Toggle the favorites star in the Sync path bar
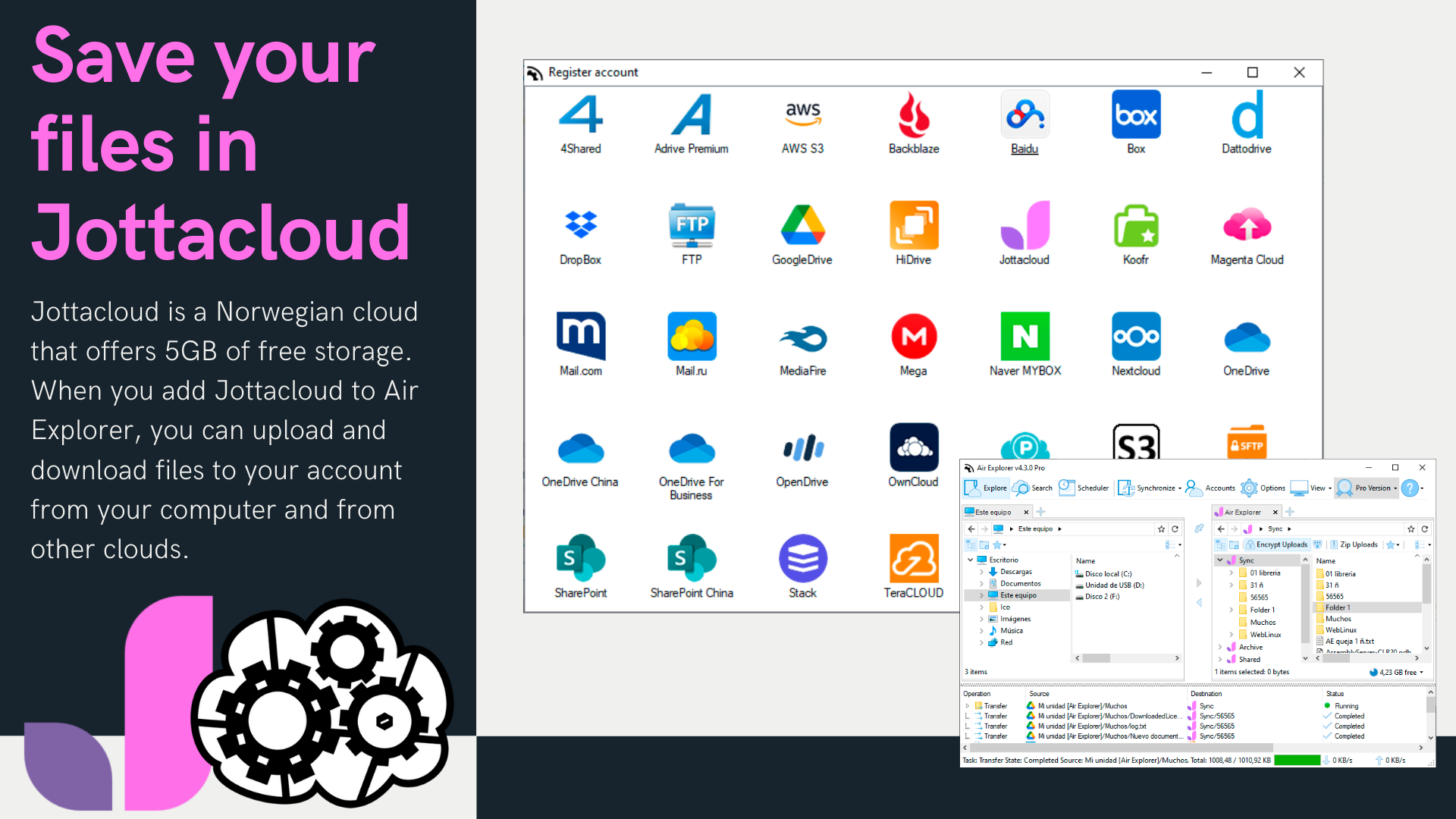1456x819 pixels. pyautogui.click(x=1411, y=529)
